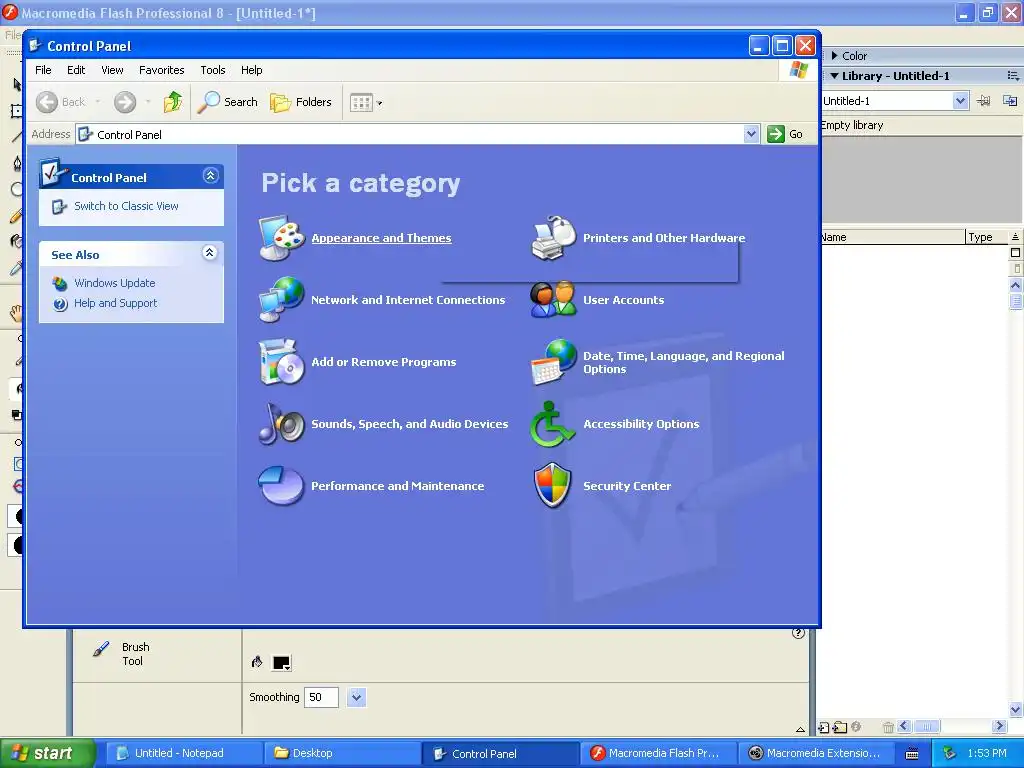Click the Smoothing value input field
This screenshot has width=1024, height=768.
[x=321, y=697]
